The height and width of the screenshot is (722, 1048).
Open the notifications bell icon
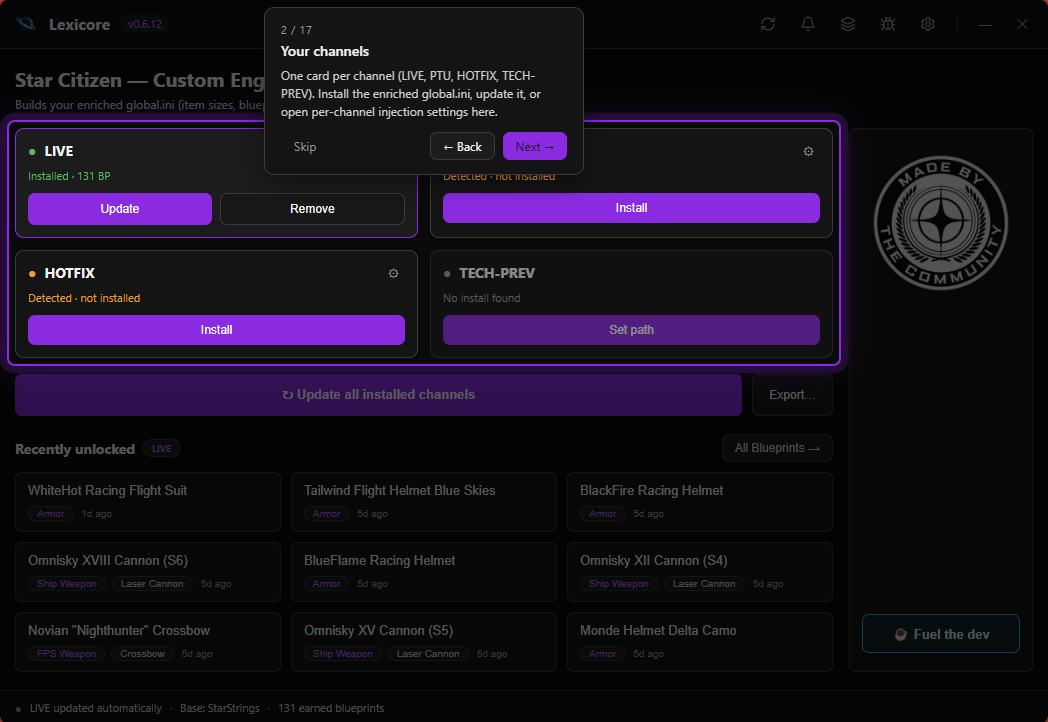(x=808, y=24)
